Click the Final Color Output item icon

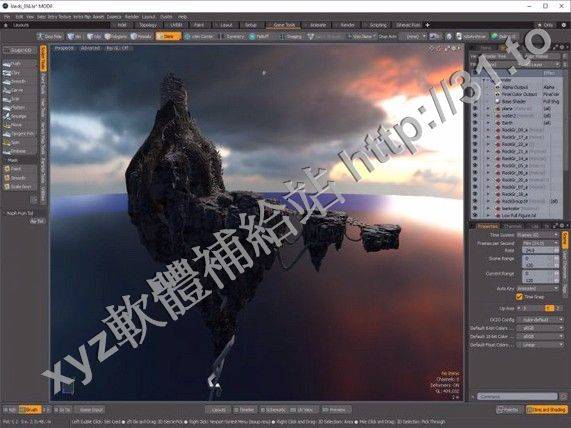(x=497, y=94)
